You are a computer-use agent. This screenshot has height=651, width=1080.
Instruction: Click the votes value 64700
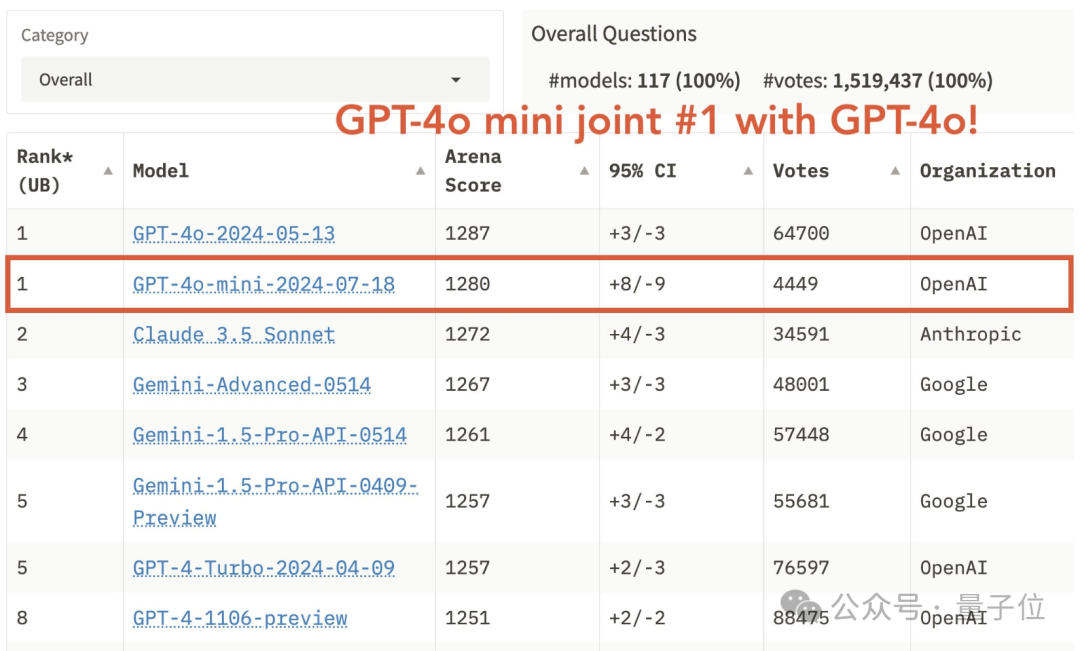(800, 234)
